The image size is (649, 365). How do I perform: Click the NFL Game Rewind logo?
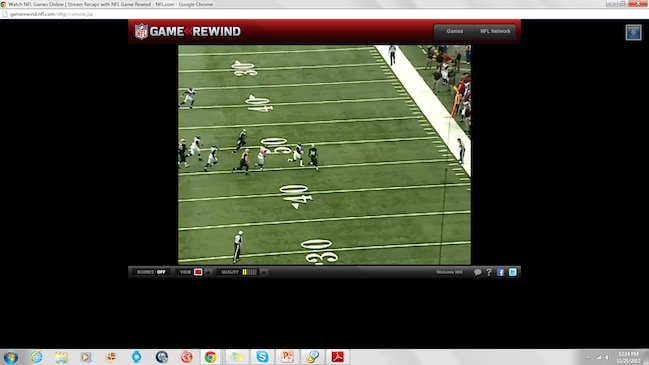pyautogui.click(x=187, y=31)
